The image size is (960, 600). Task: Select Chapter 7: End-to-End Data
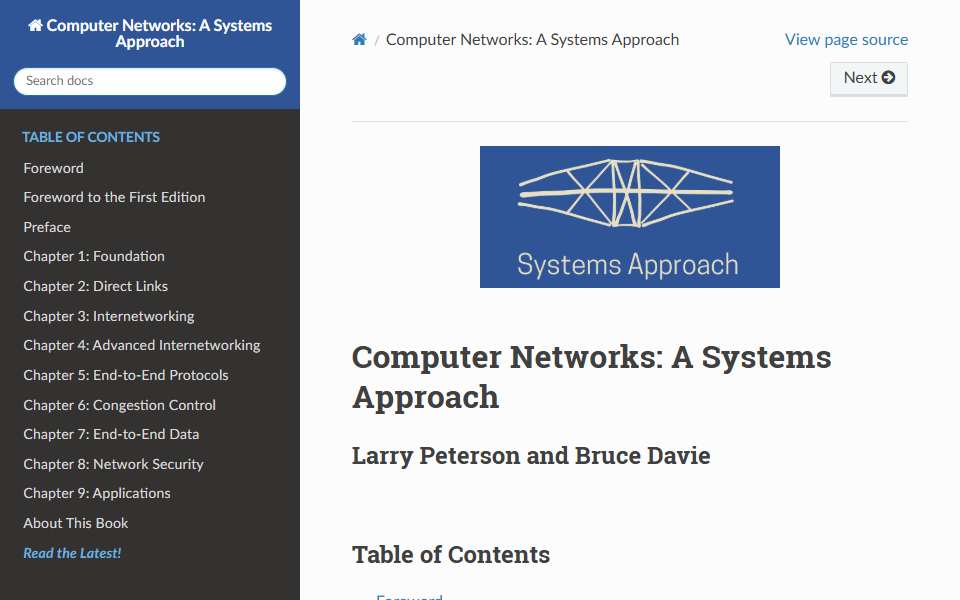click(x=111, y=434)
